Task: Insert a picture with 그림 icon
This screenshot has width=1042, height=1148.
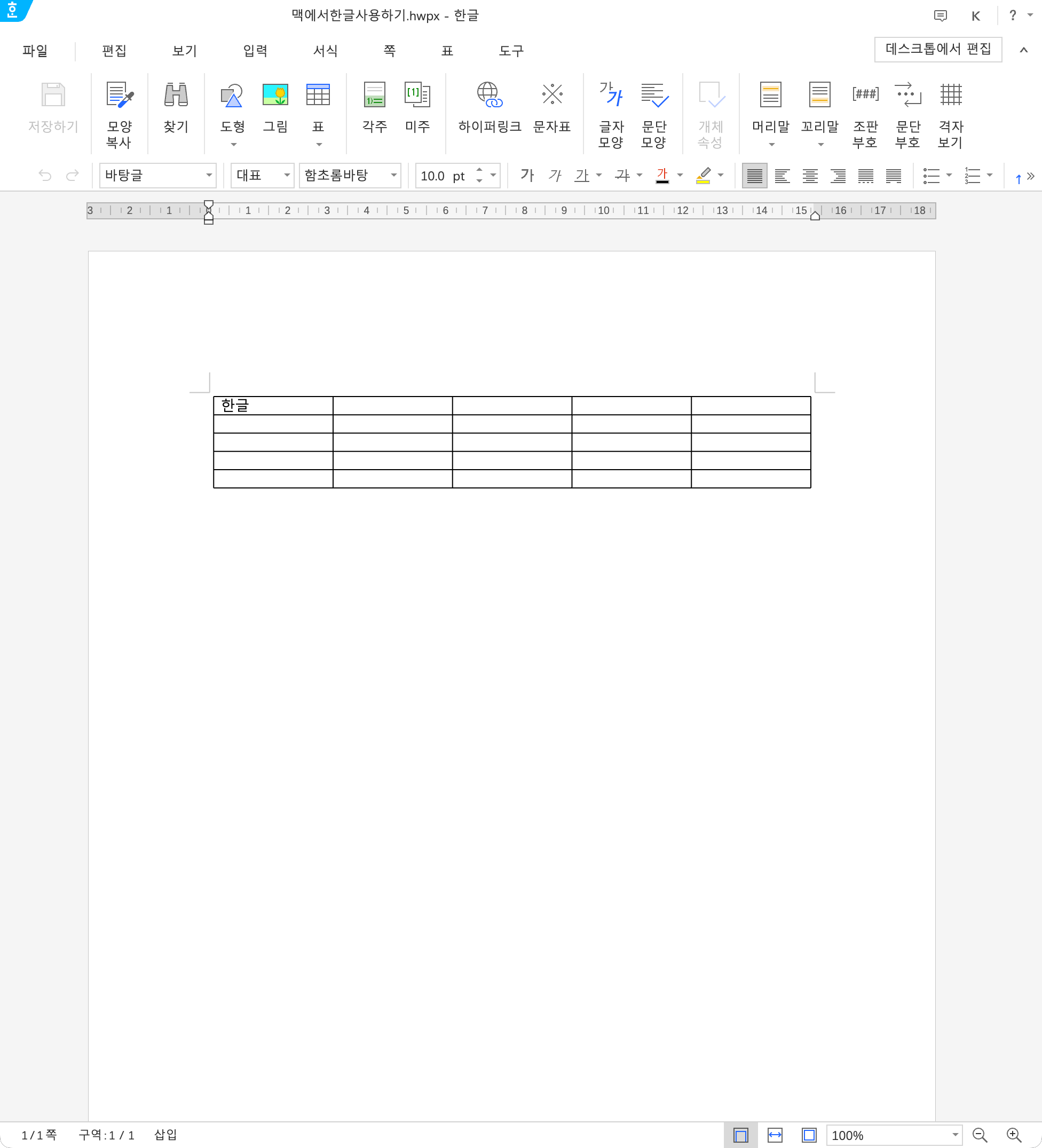Action: [x=275, y=95]
